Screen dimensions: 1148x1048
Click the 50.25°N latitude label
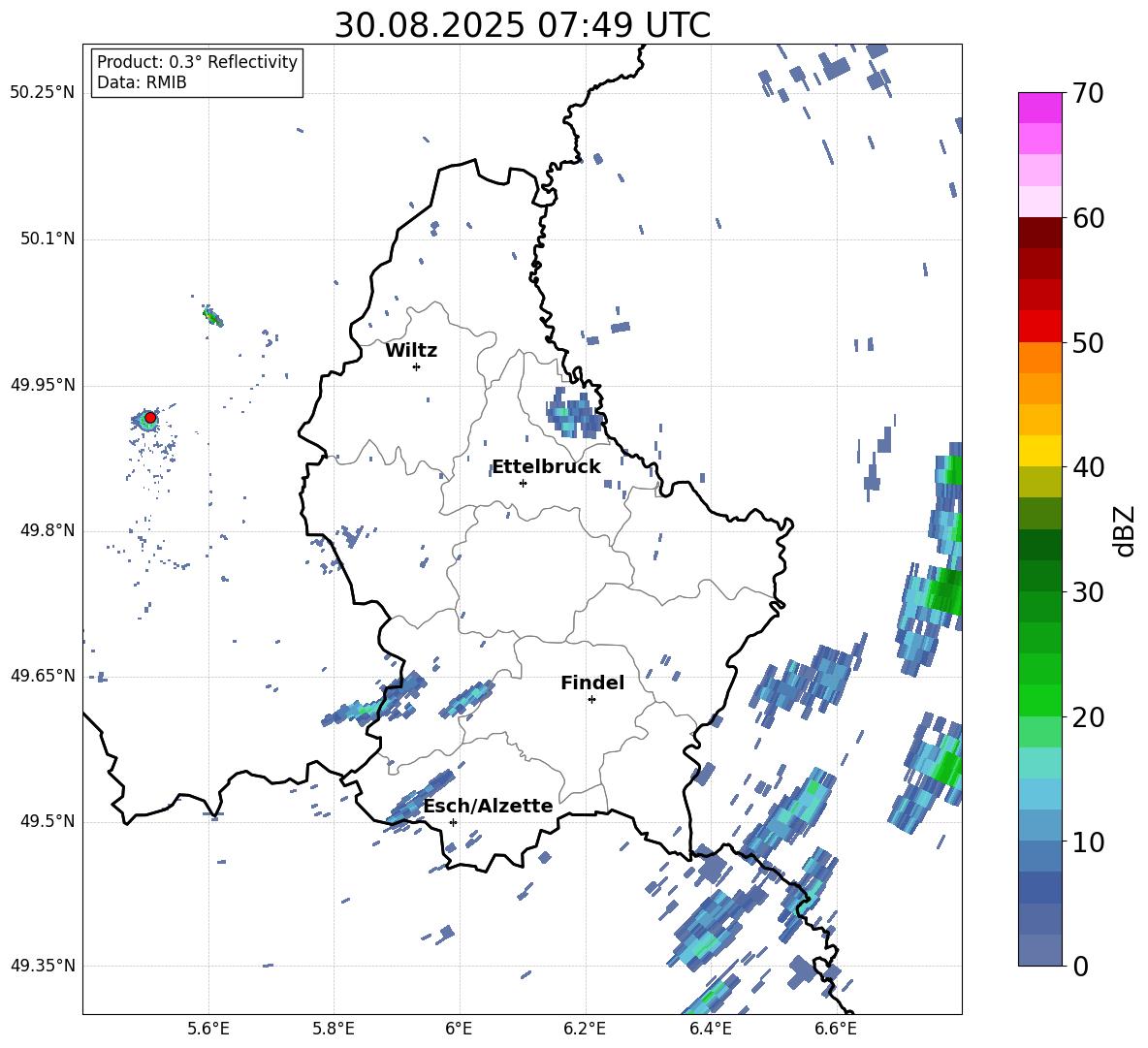click(x=43, y=93)
